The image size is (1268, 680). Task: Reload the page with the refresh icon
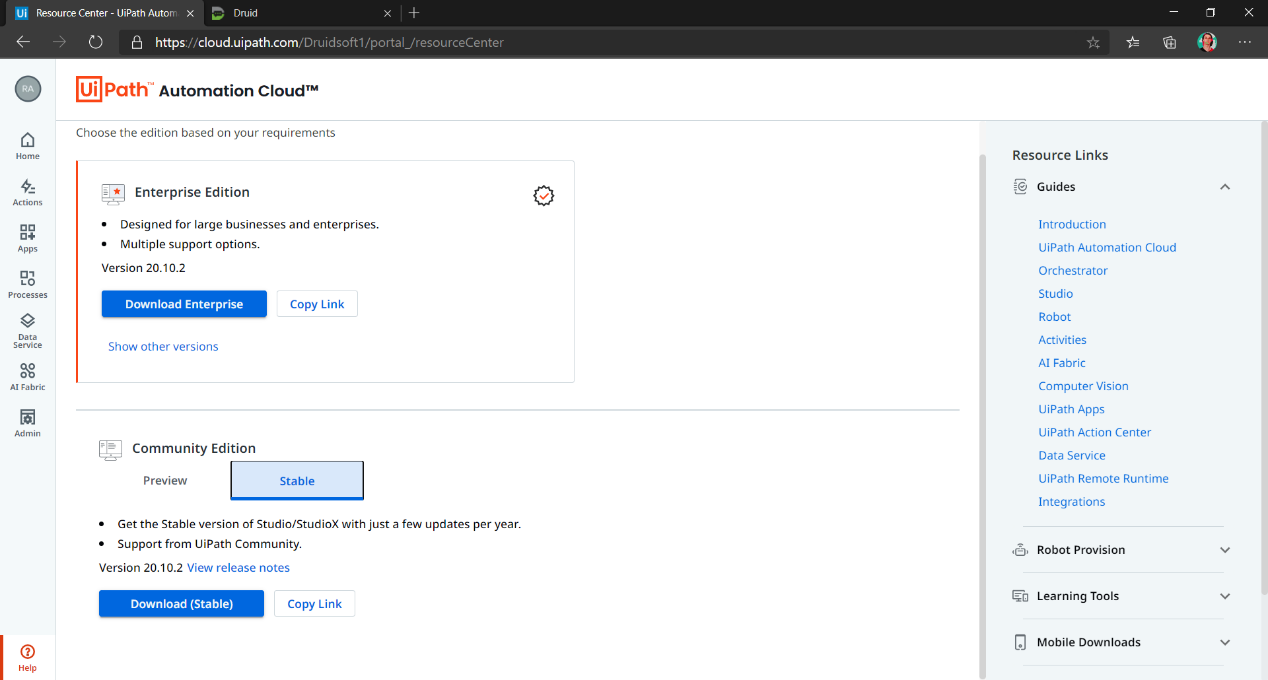coord(96,42)
